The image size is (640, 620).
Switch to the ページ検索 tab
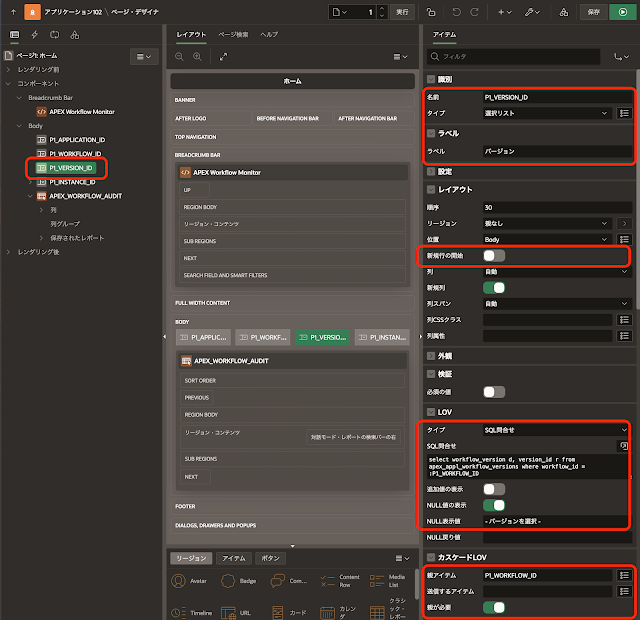point(233,35)
